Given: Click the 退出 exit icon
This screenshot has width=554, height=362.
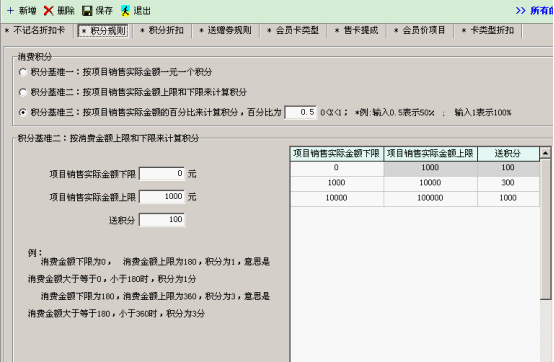Looking at the screenshot, I should click(x=125, y=11).
